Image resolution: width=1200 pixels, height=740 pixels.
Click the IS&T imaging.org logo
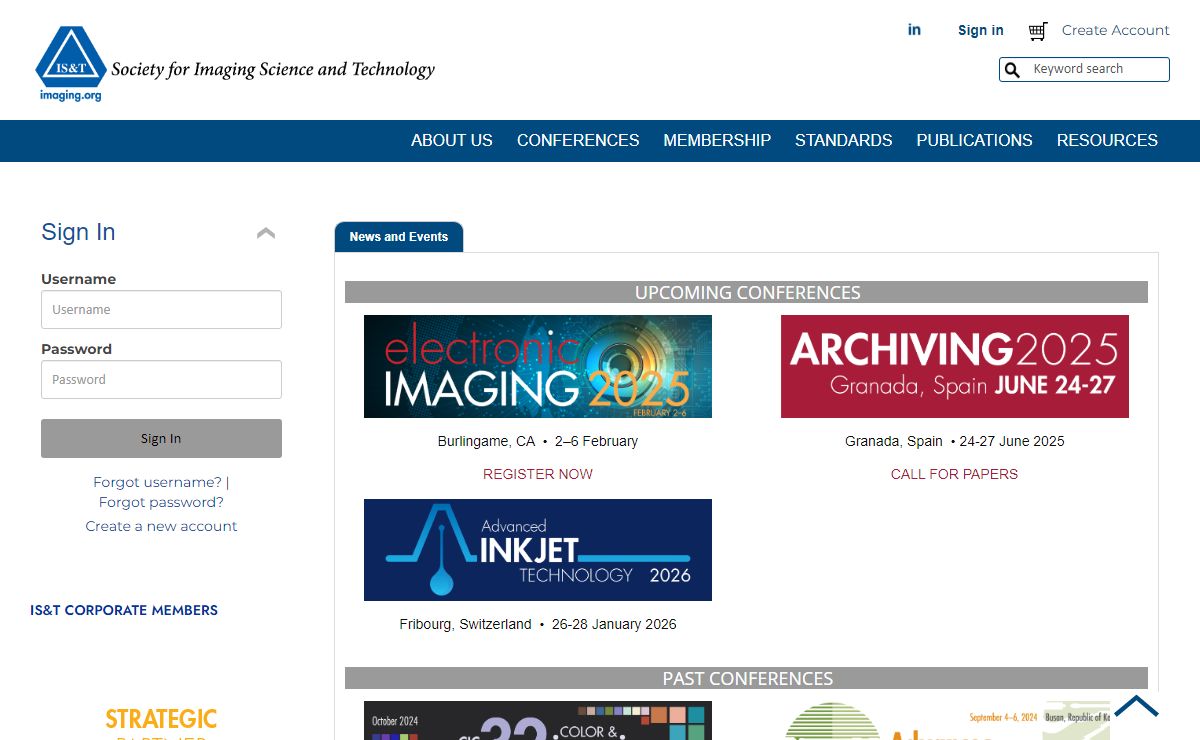(x=71, y=63)
